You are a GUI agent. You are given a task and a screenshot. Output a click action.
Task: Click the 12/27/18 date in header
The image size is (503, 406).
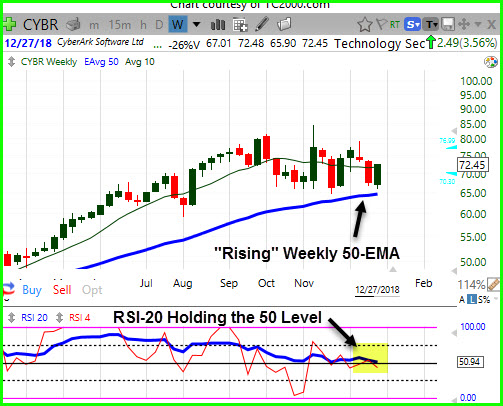pos(28,43)
